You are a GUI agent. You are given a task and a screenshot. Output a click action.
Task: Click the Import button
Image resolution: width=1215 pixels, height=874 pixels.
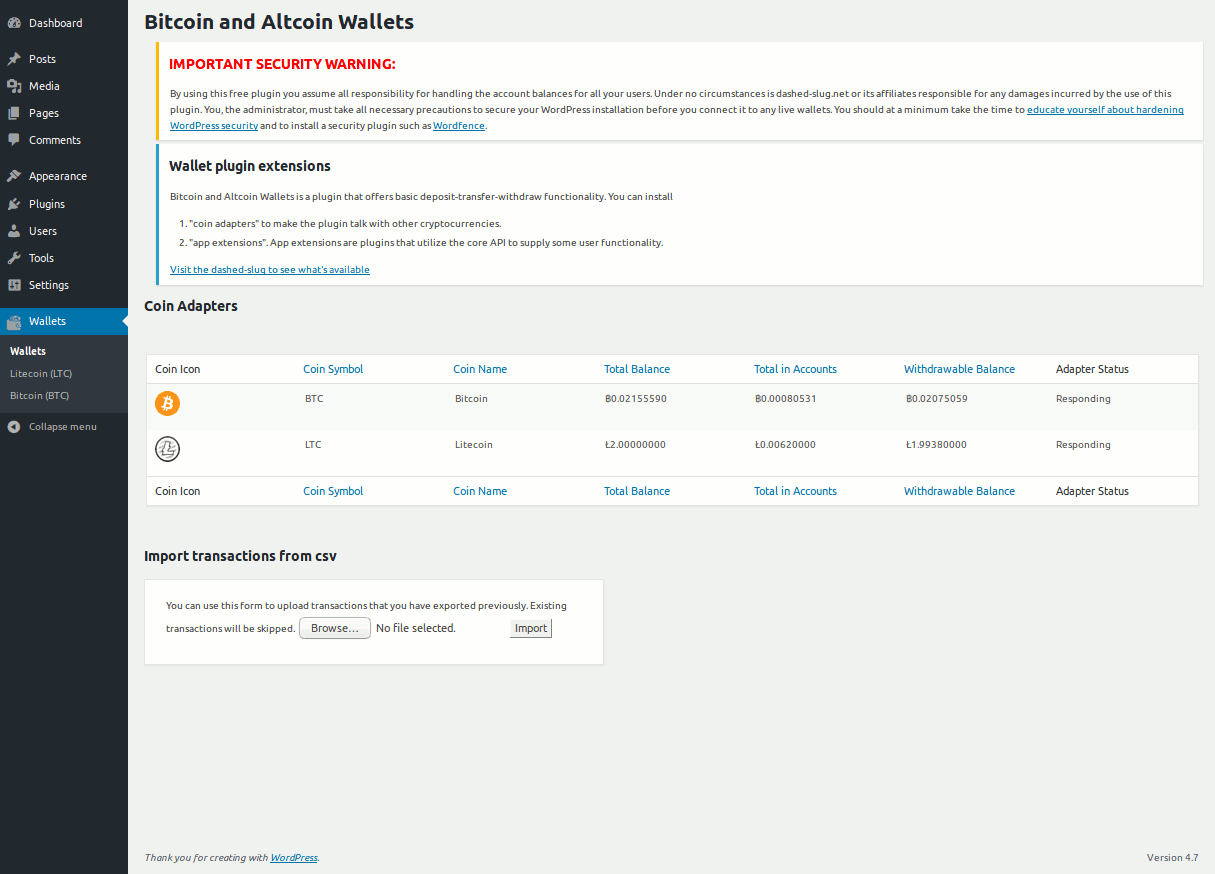(x=531, y=628)
